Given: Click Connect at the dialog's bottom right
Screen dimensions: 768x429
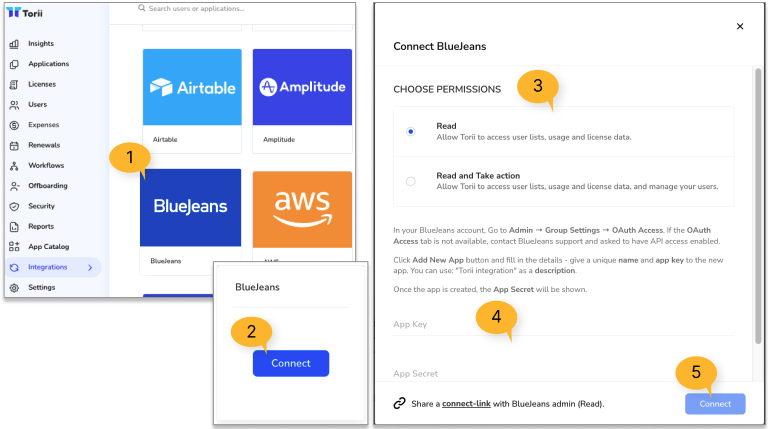Looking at the screenshot, I should [715, 404].
